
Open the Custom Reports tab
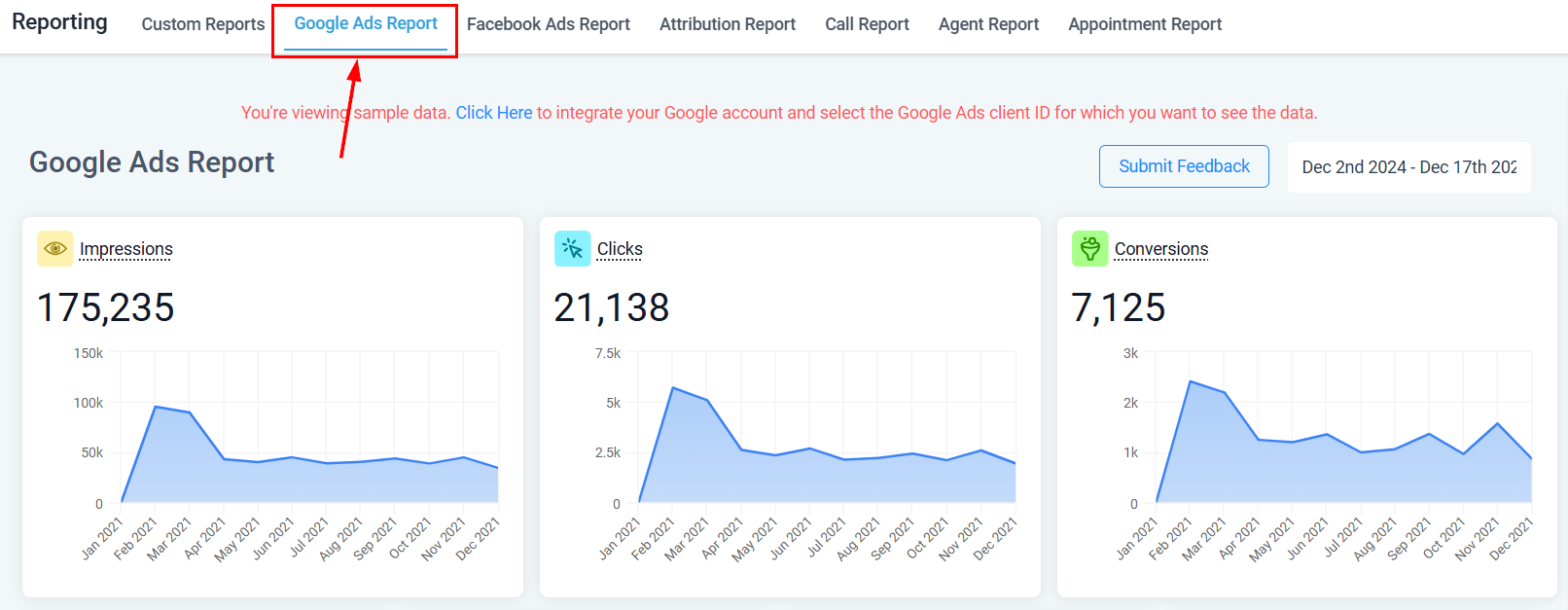point(203,24)
